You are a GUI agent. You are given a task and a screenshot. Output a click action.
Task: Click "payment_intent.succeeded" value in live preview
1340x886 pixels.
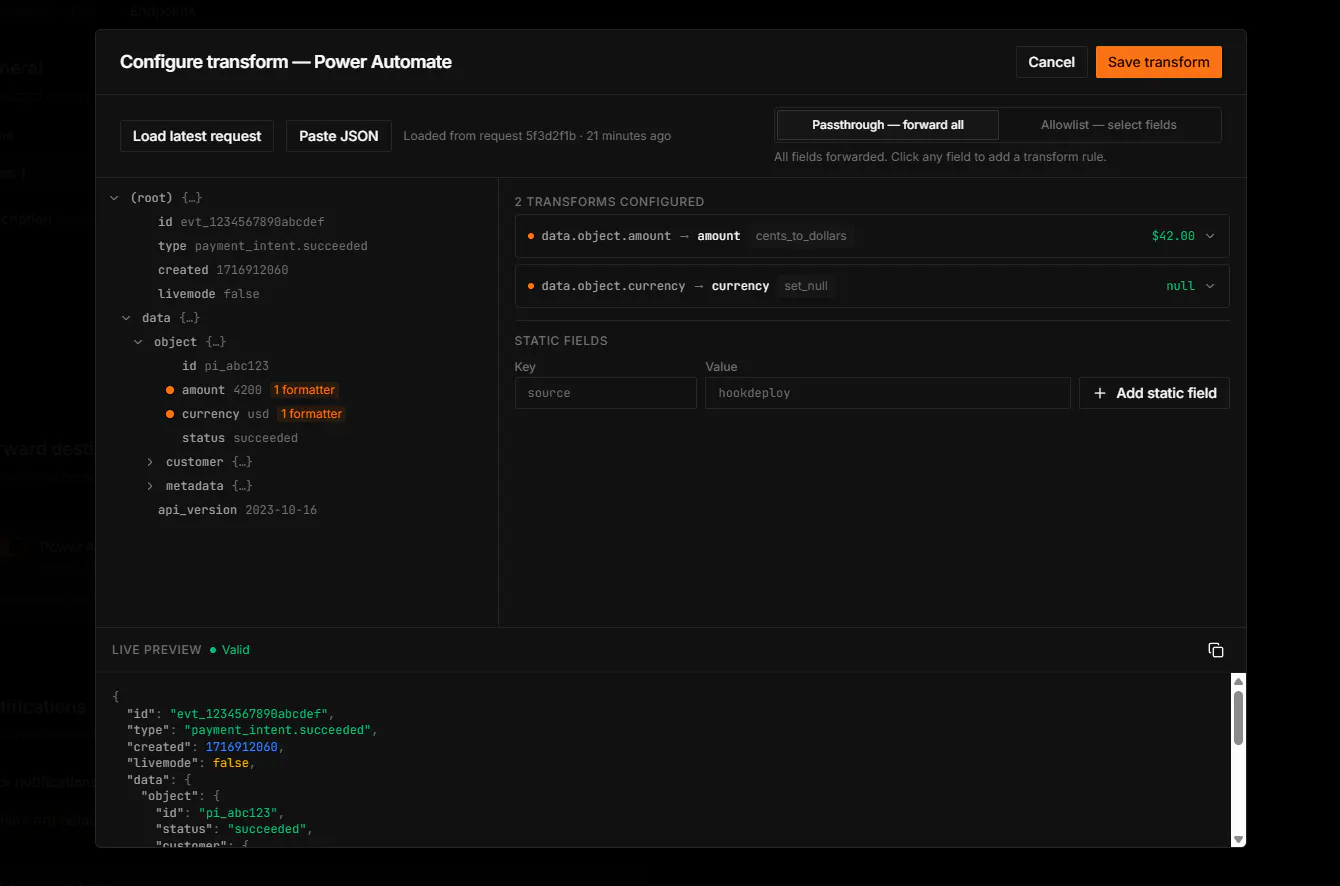(x=277, y=730)
